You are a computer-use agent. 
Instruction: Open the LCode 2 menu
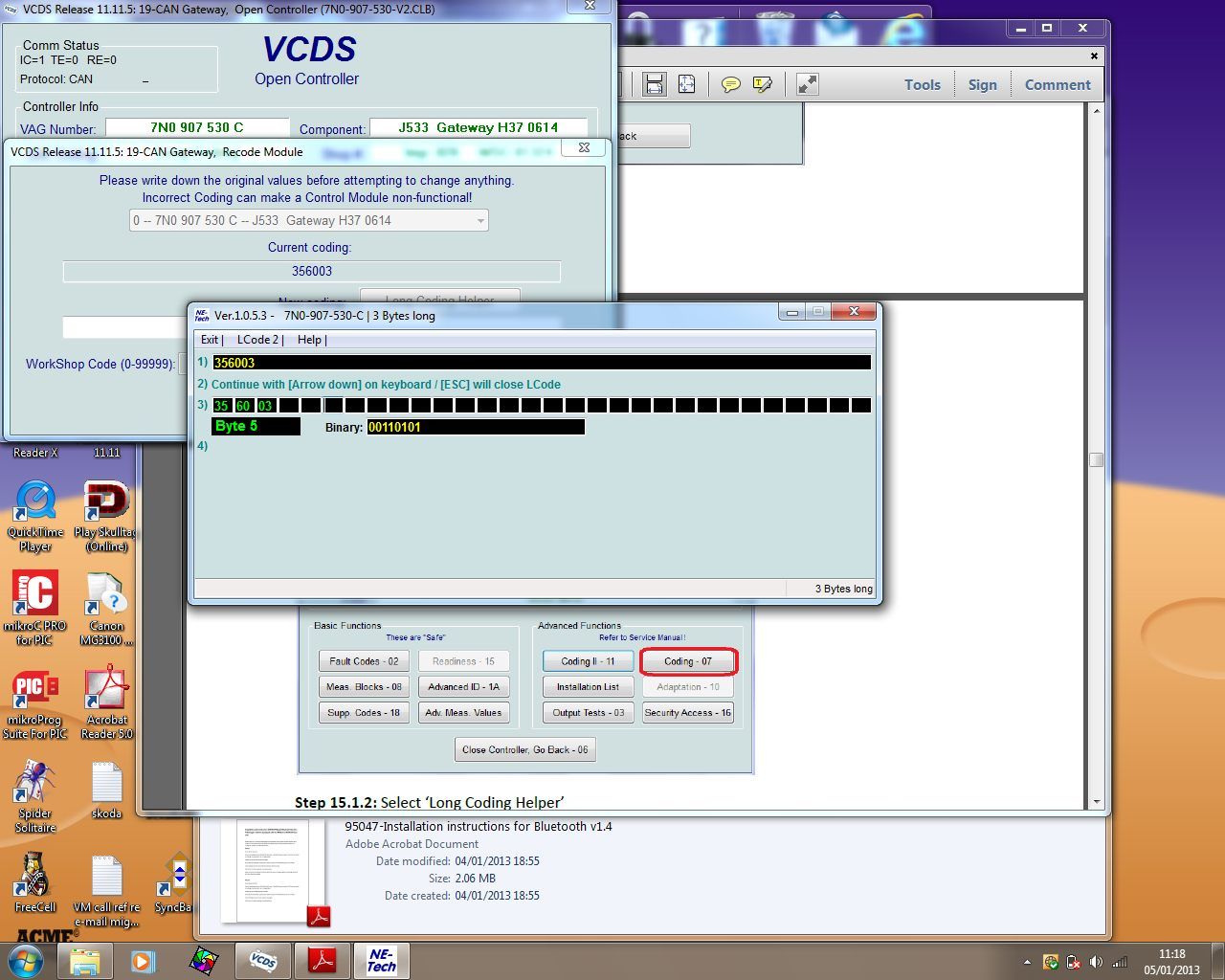[x=259, y=340]
